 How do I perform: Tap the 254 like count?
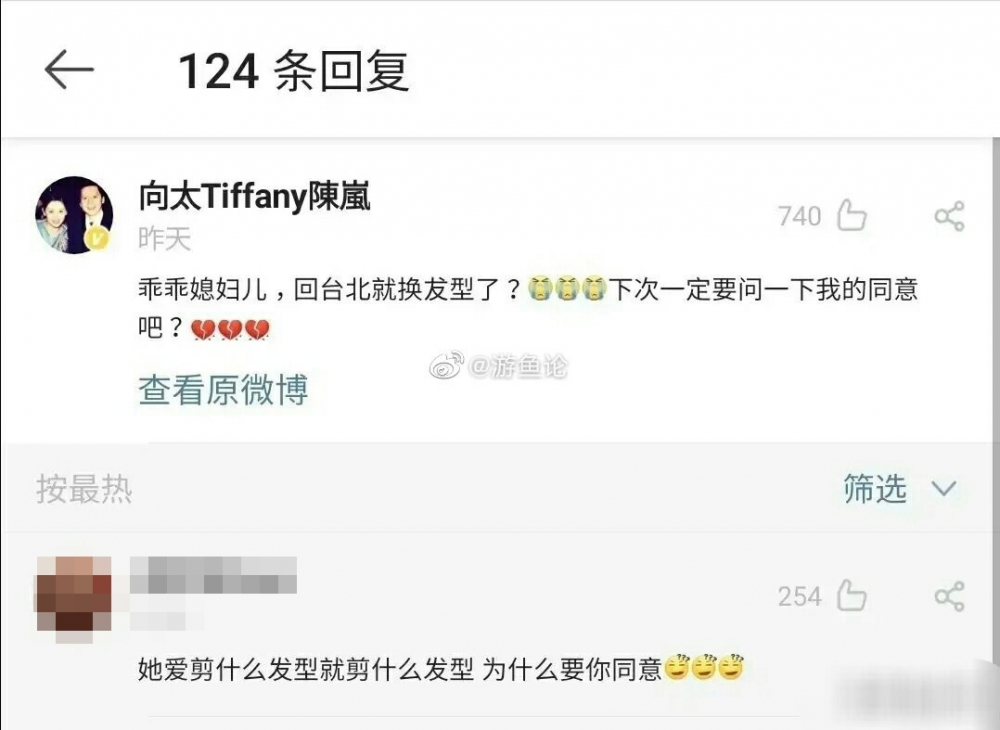[x=799, y=597]
